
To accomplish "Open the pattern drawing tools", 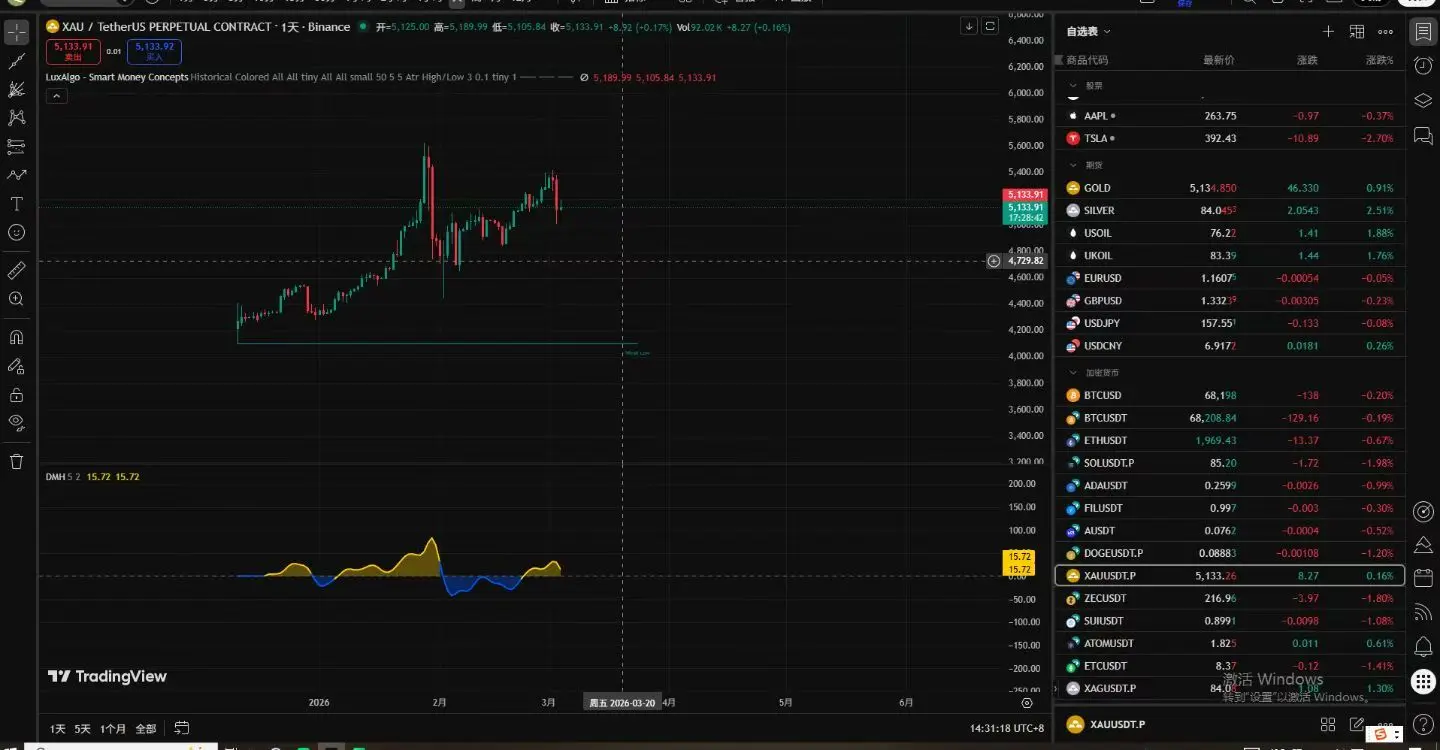I will coord(16,118).
